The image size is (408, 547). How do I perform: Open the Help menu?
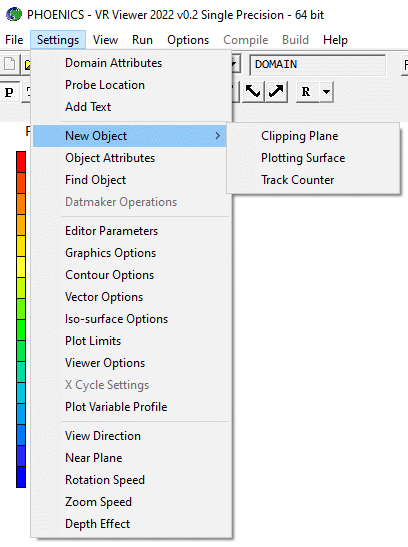335,40
